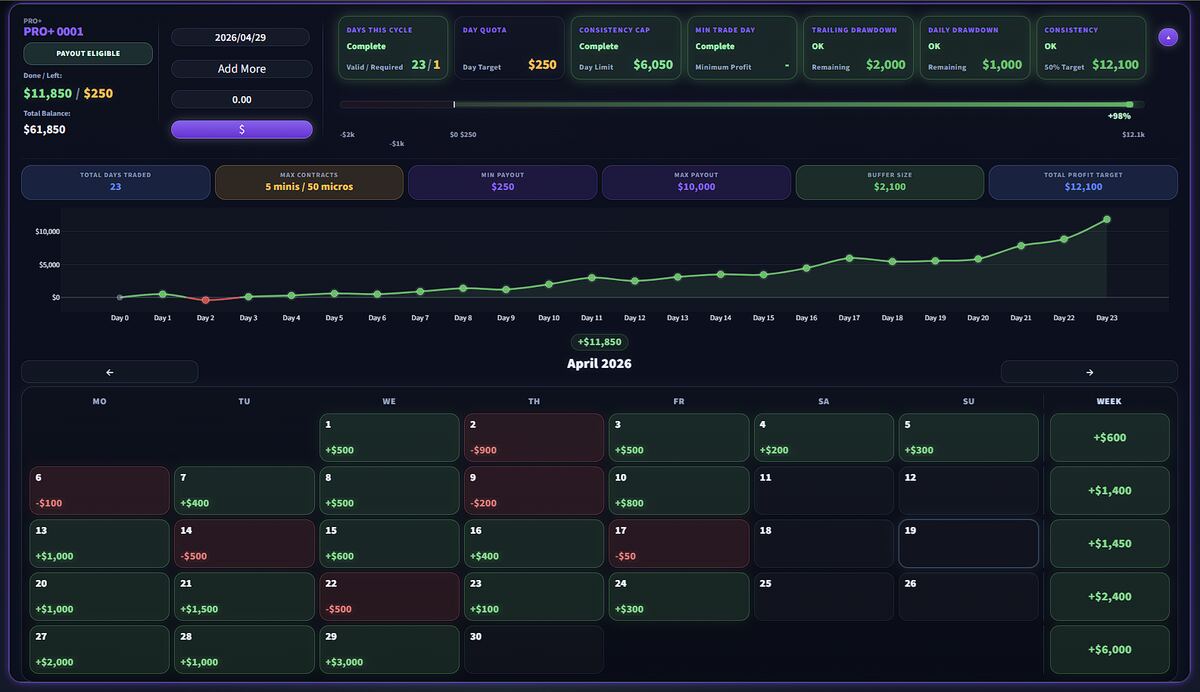1200x692 pixels.
Task: Click the red Day 2 chart point
Action: click(x=205, y=300)
